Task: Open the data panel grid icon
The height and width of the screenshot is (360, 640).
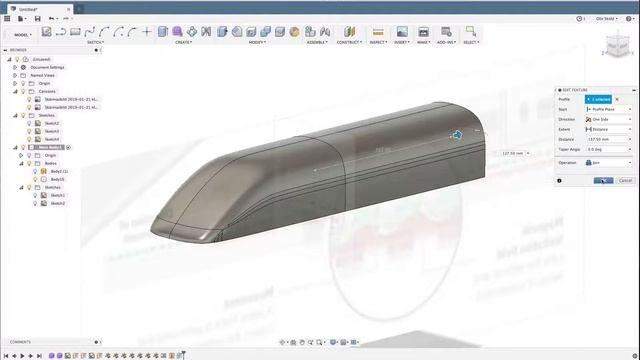Action: 7,19
